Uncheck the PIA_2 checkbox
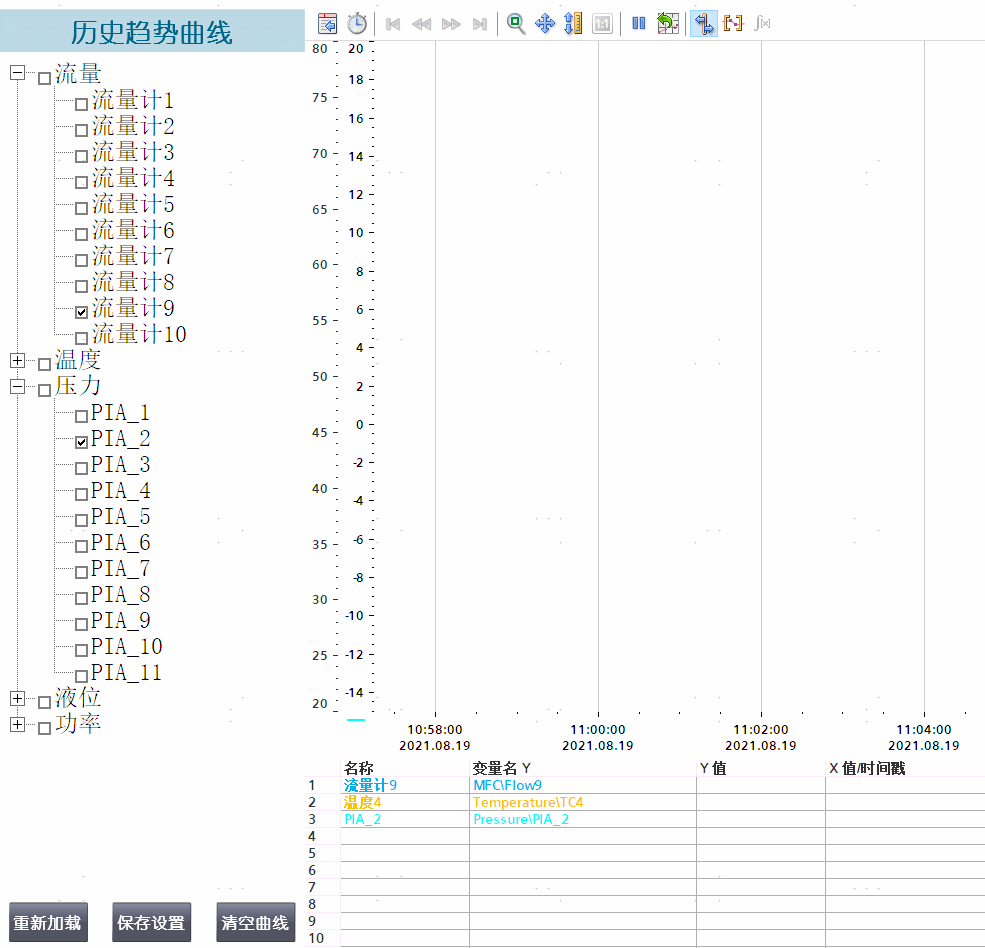 (x=81, y=442)
